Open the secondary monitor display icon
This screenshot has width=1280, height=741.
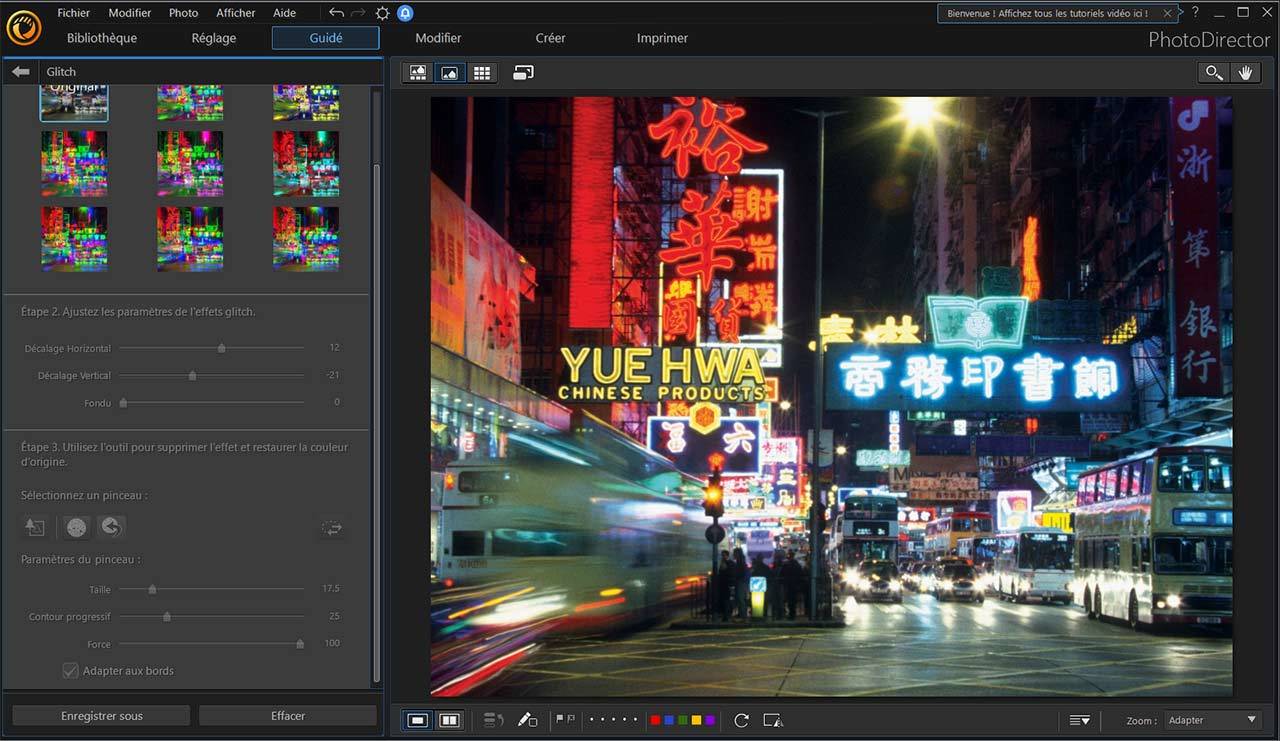pos(523,72)
